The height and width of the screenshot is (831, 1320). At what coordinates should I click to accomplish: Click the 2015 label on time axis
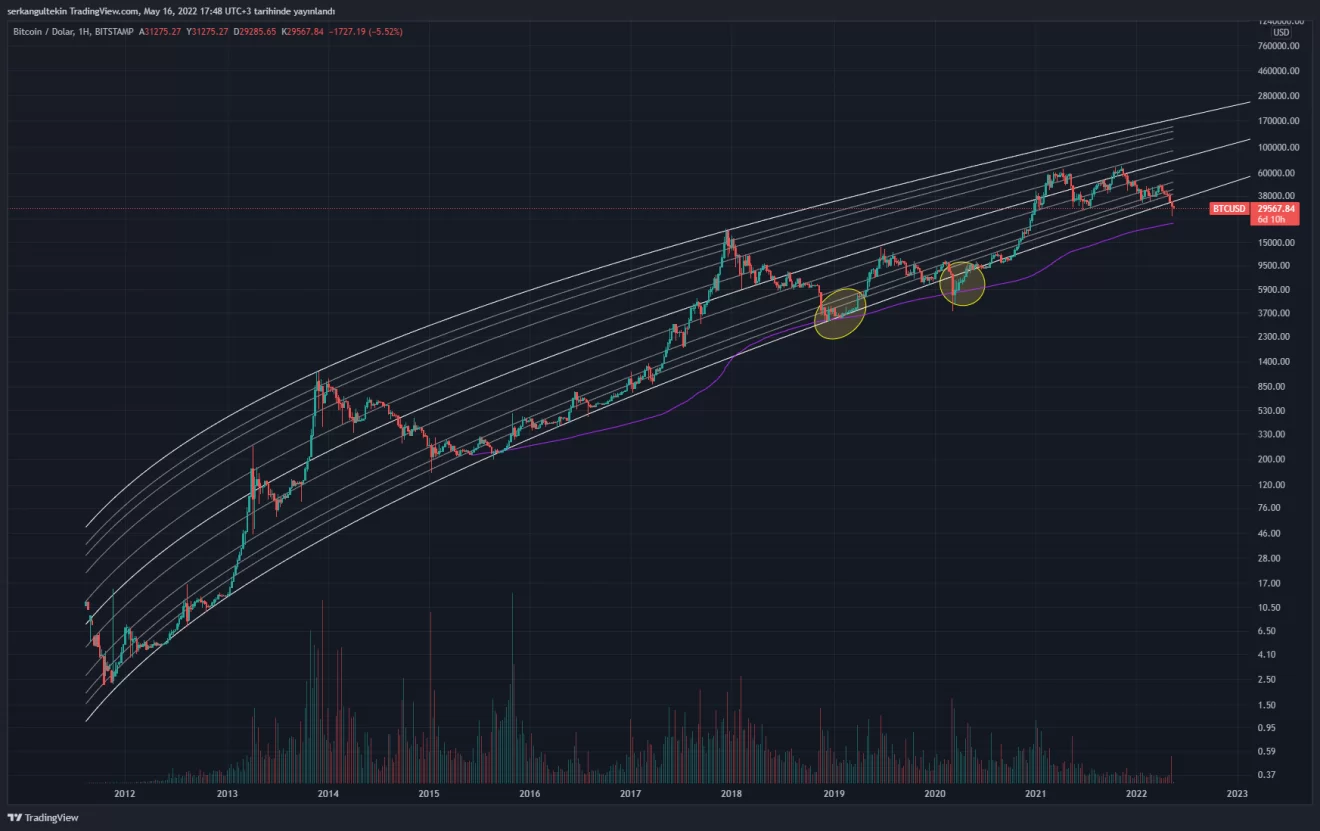click(428, 794)
